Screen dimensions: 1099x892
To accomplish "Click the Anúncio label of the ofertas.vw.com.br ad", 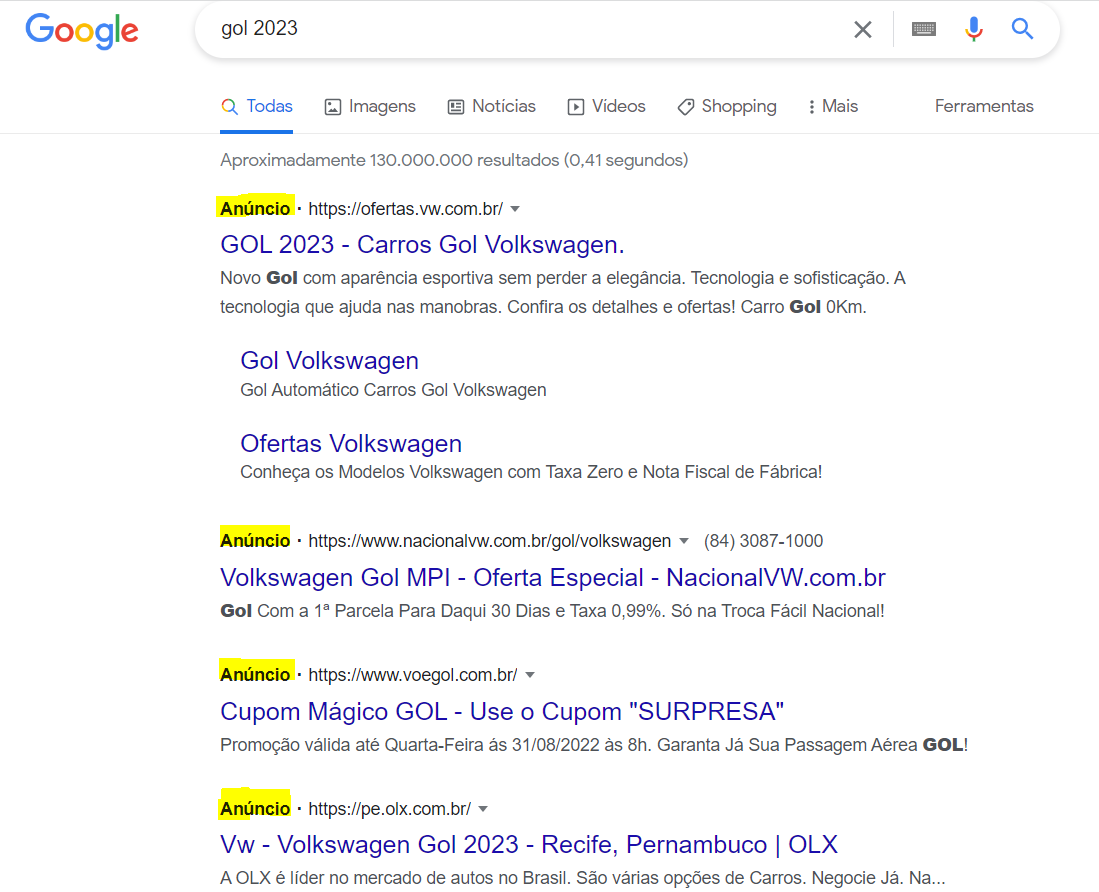I will [x=255, y=208].
